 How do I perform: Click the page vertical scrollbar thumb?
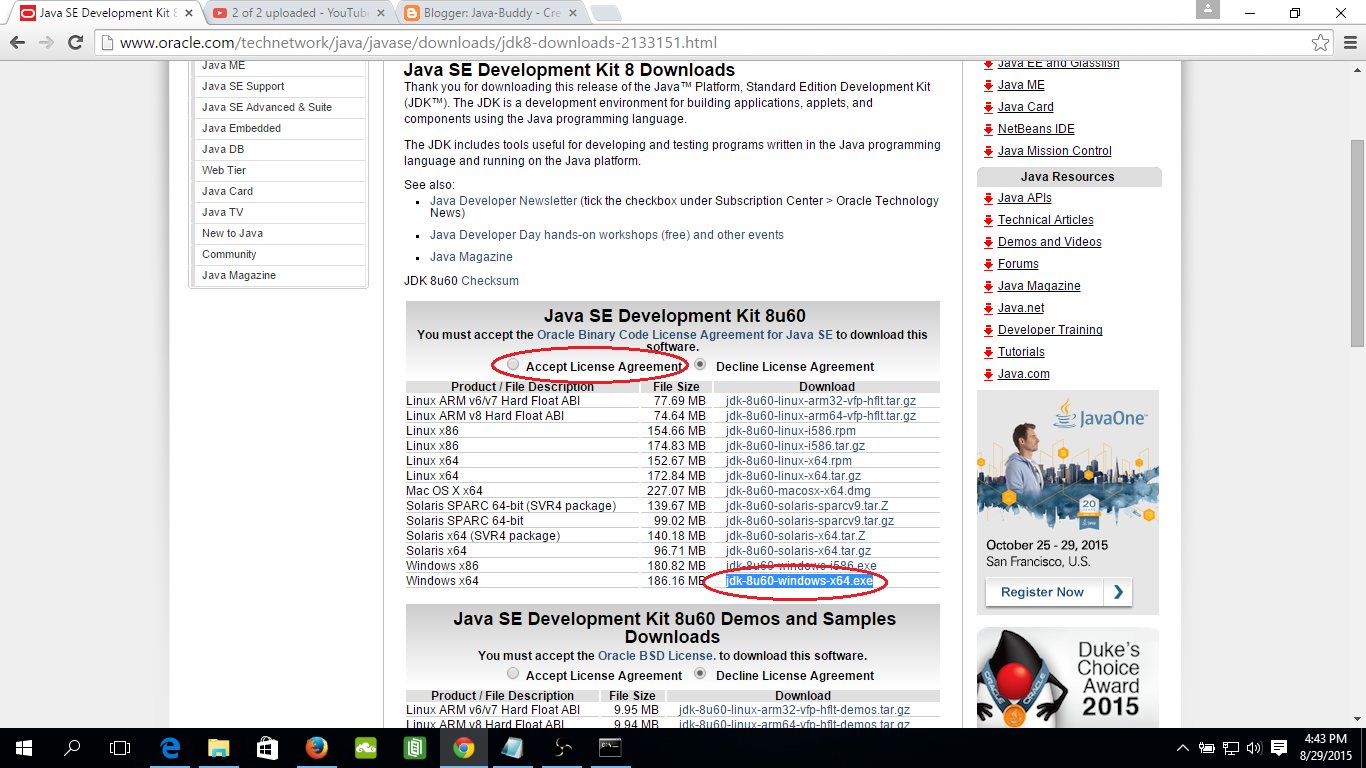coord(1357,243)
